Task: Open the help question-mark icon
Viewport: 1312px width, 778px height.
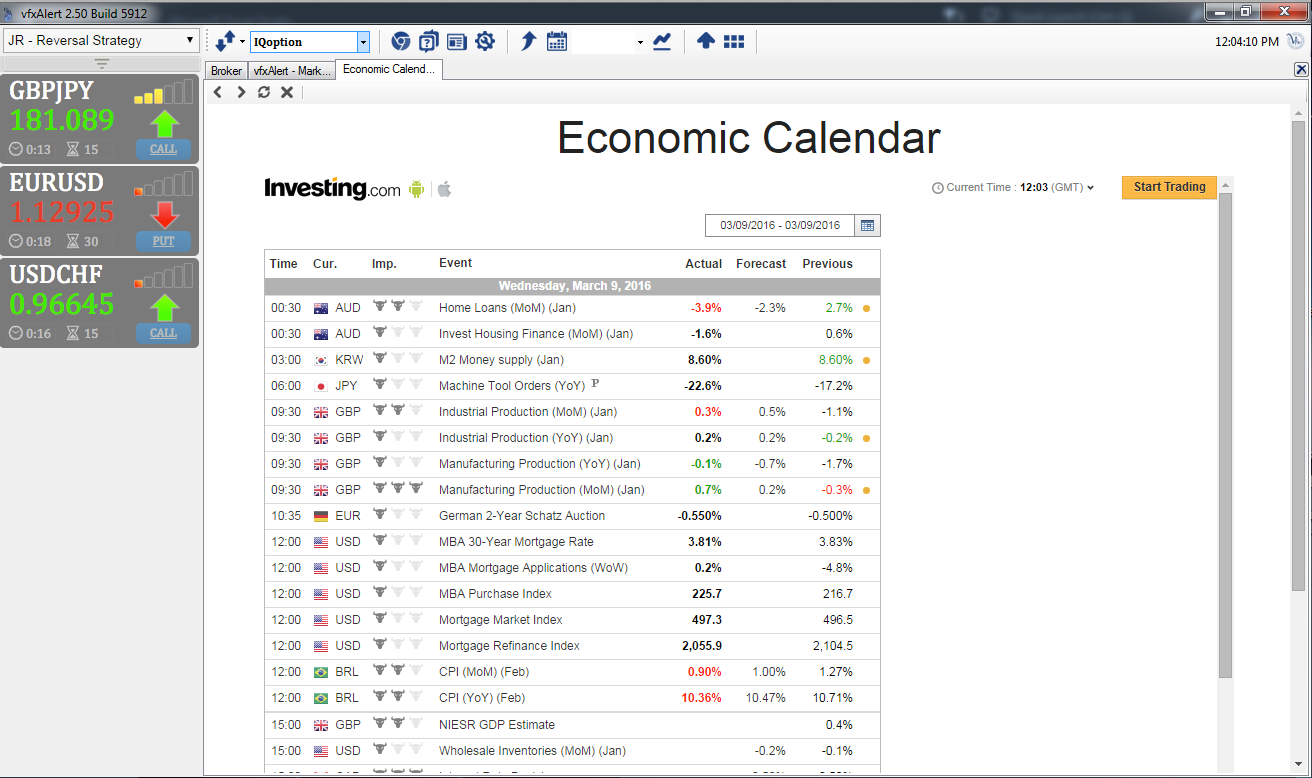Action: pos(428,41)
